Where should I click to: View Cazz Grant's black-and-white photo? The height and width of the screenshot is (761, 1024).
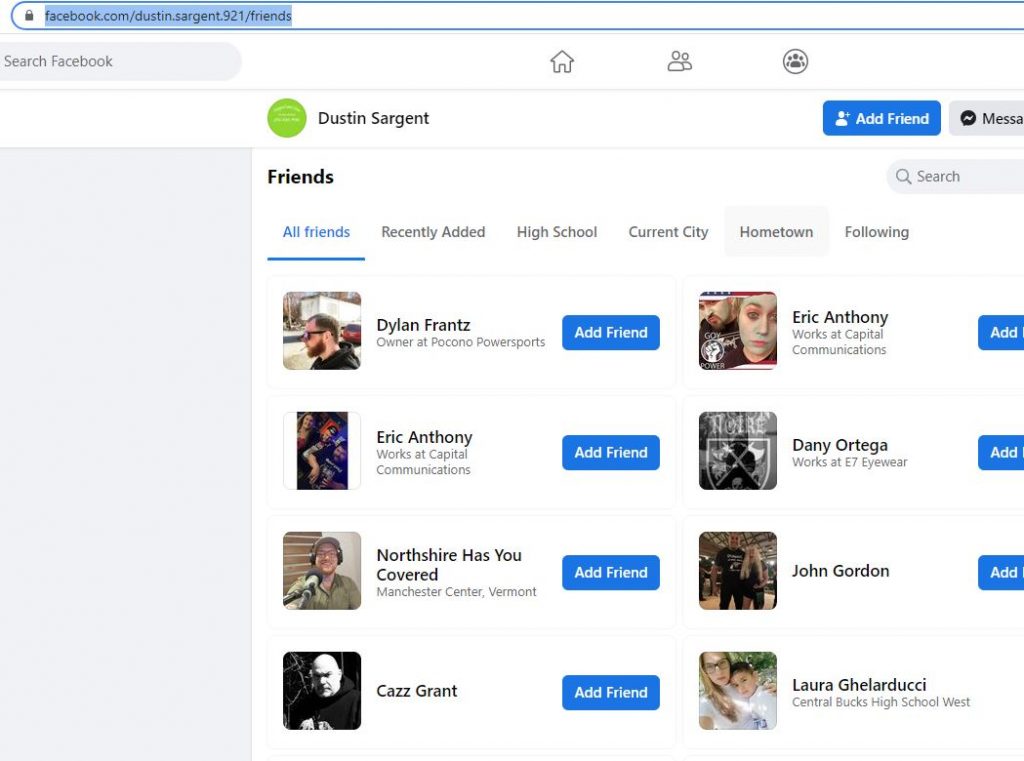coord(322,690)
